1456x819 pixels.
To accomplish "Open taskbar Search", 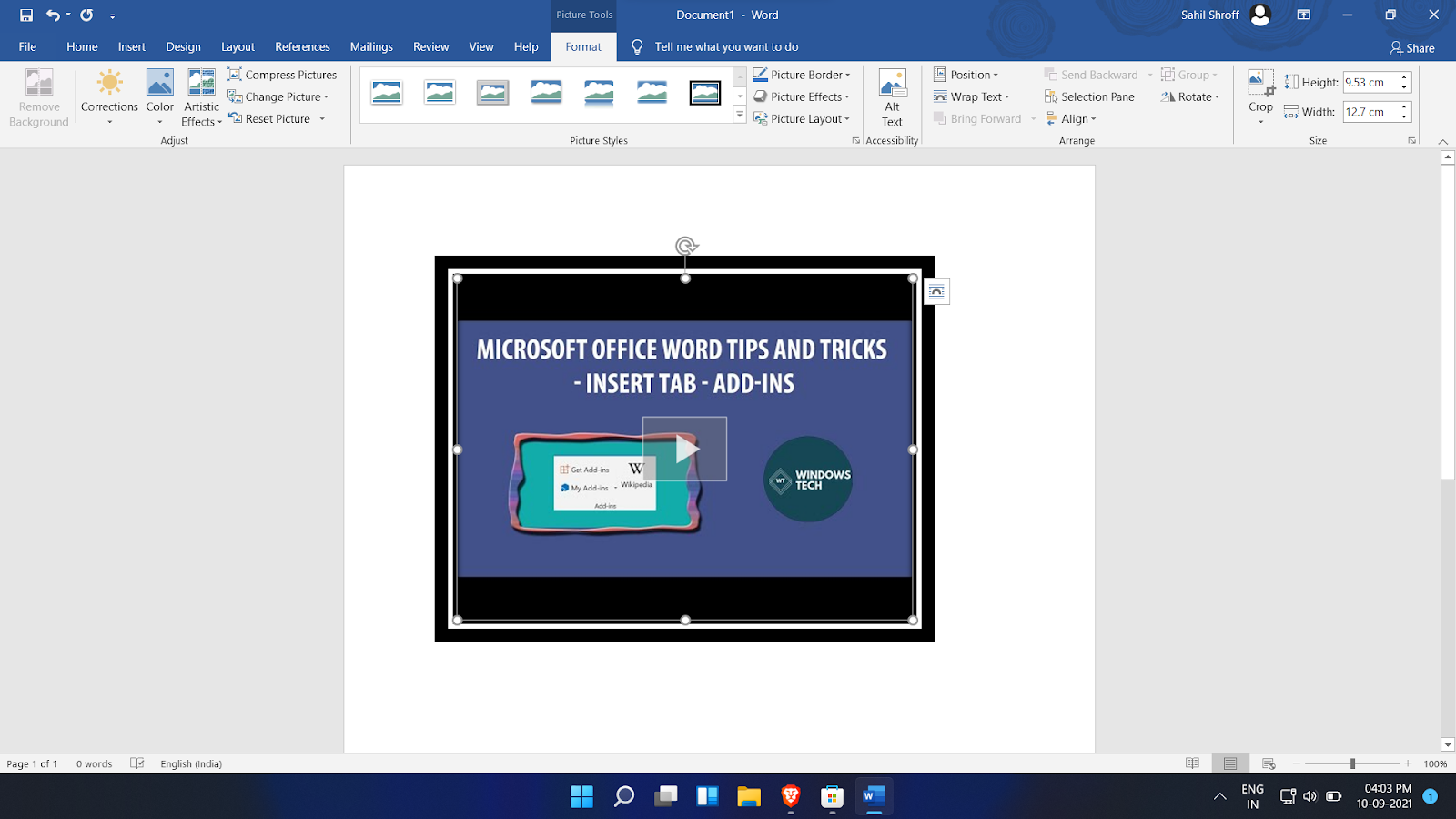I will point(623,797).
